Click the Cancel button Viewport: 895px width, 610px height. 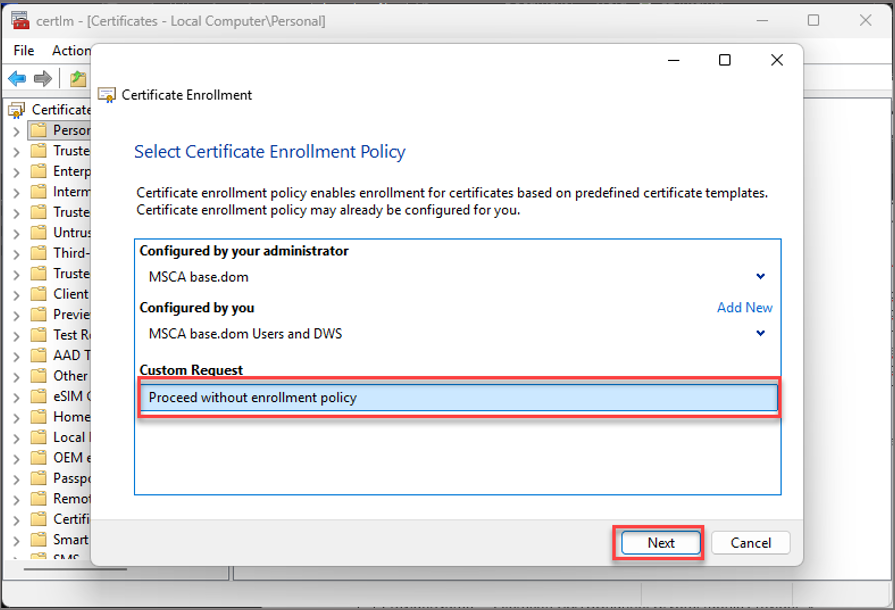point(751,543)
